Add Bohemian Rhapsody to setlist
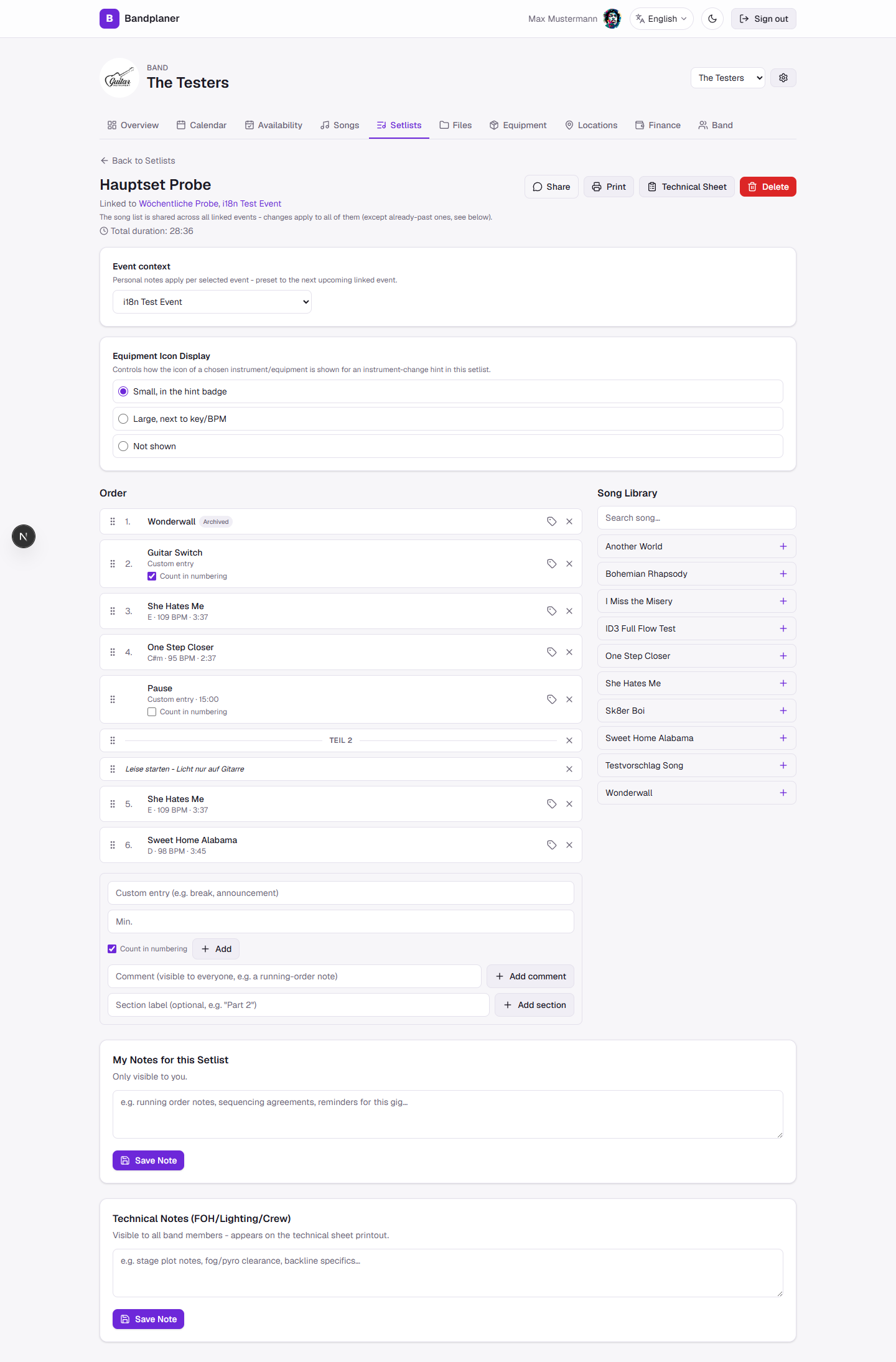The height and width of the screenshot is (1362, 896). 783,574
